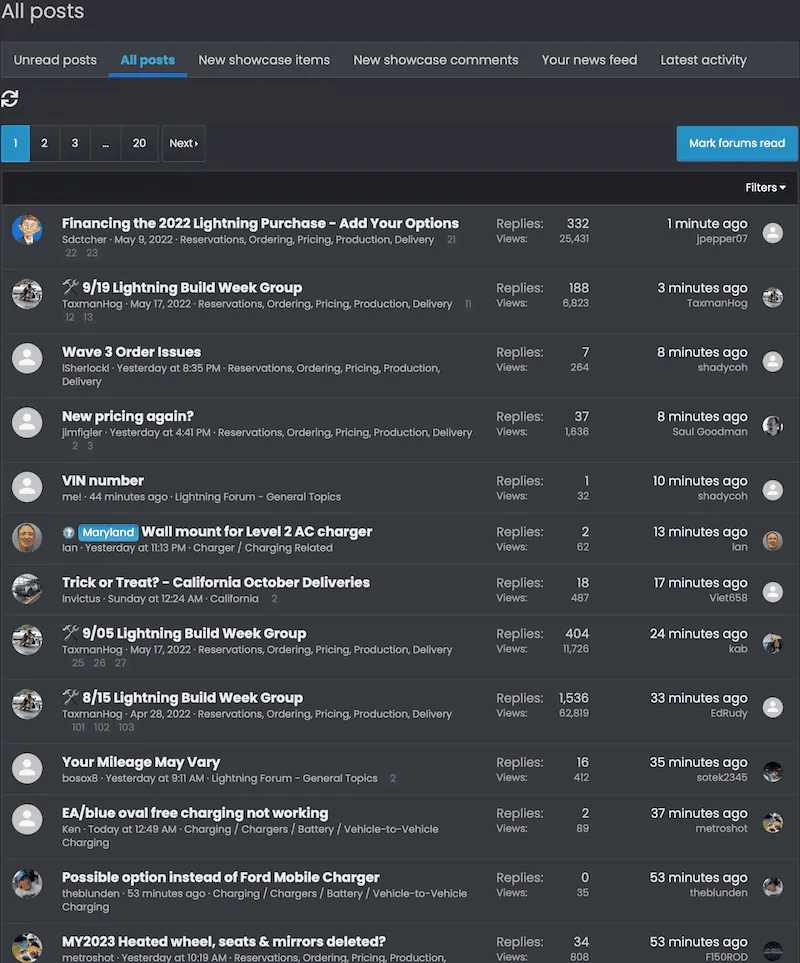Click the refresh arrows icon
The width and height of the screenshot is (800, 963).
click(10, 98)
